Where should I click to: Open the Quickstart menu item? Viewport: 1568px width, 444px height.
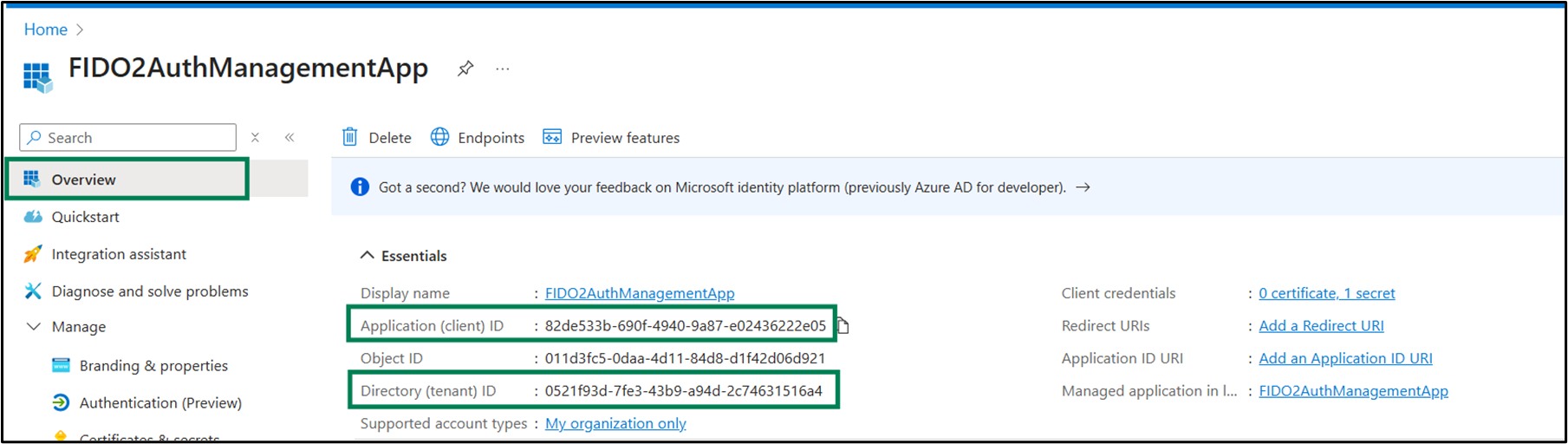[85, 217]
